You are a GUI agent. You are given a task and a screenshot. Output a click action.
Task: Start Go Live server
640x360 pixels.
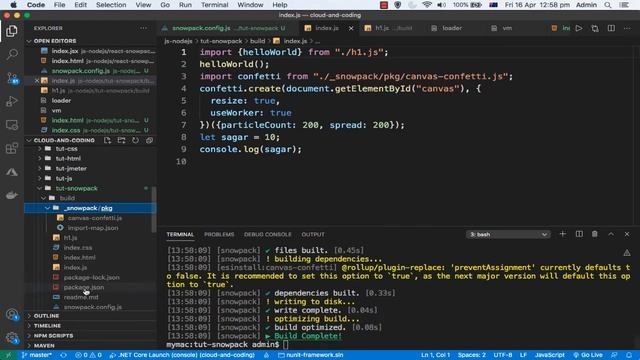[588, 355]
